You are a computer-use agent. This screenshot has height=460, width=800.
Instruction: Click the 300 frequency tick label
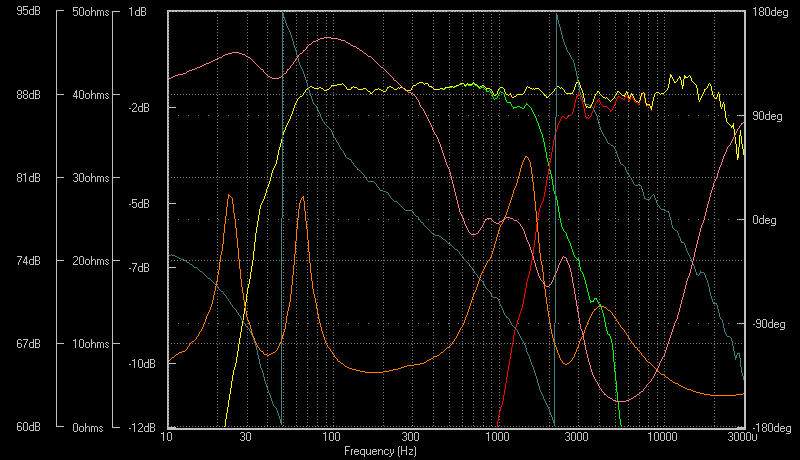410,437
